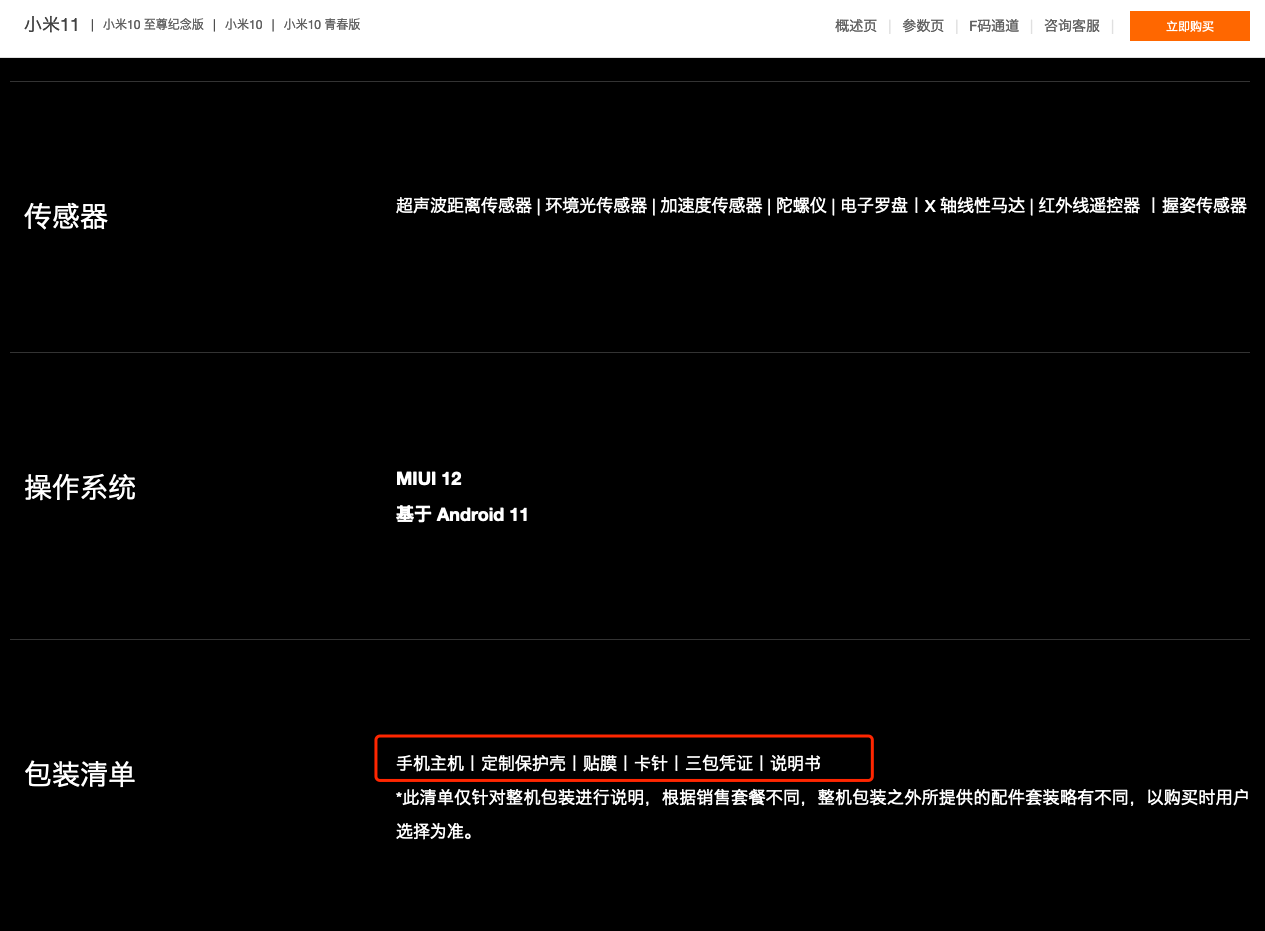The width and height of the screenshot is (1265, 931).
Task: Click 电子罗盘 in sensor list
Action: 874,205
